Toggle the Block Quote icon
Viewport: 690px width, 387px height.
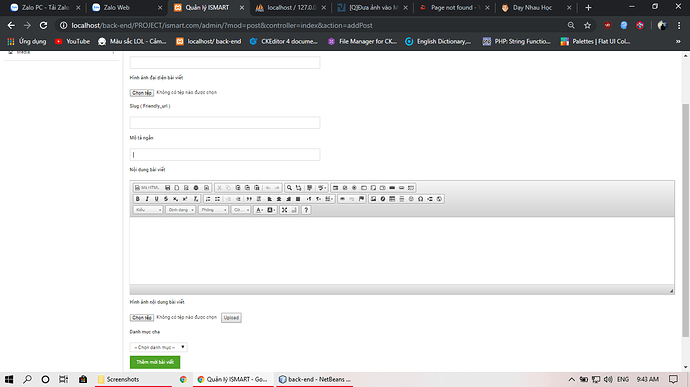coord(249,199)
